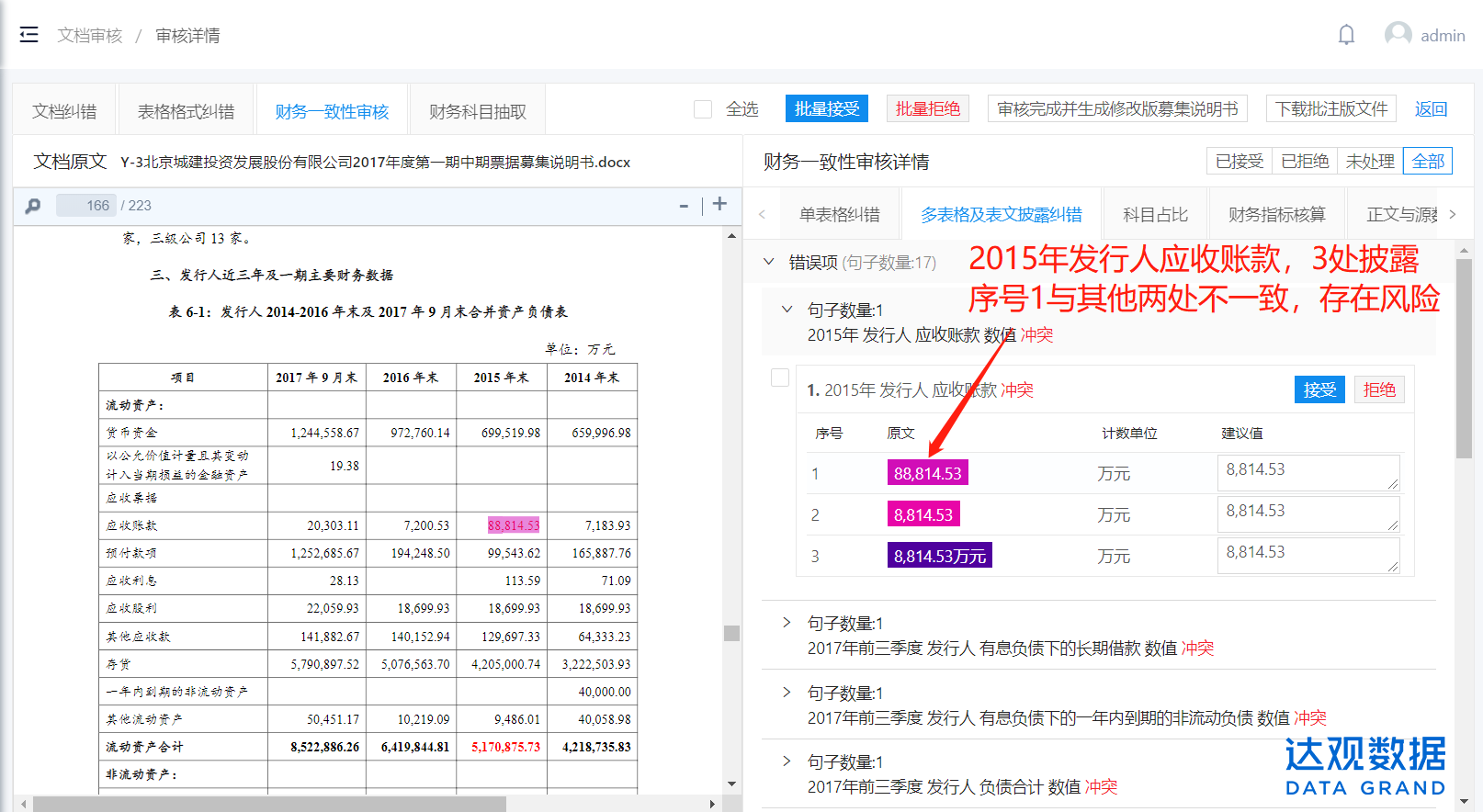Open the notification bell
The width and height of the screenshot is (1483, 812).
point(1346,35)
